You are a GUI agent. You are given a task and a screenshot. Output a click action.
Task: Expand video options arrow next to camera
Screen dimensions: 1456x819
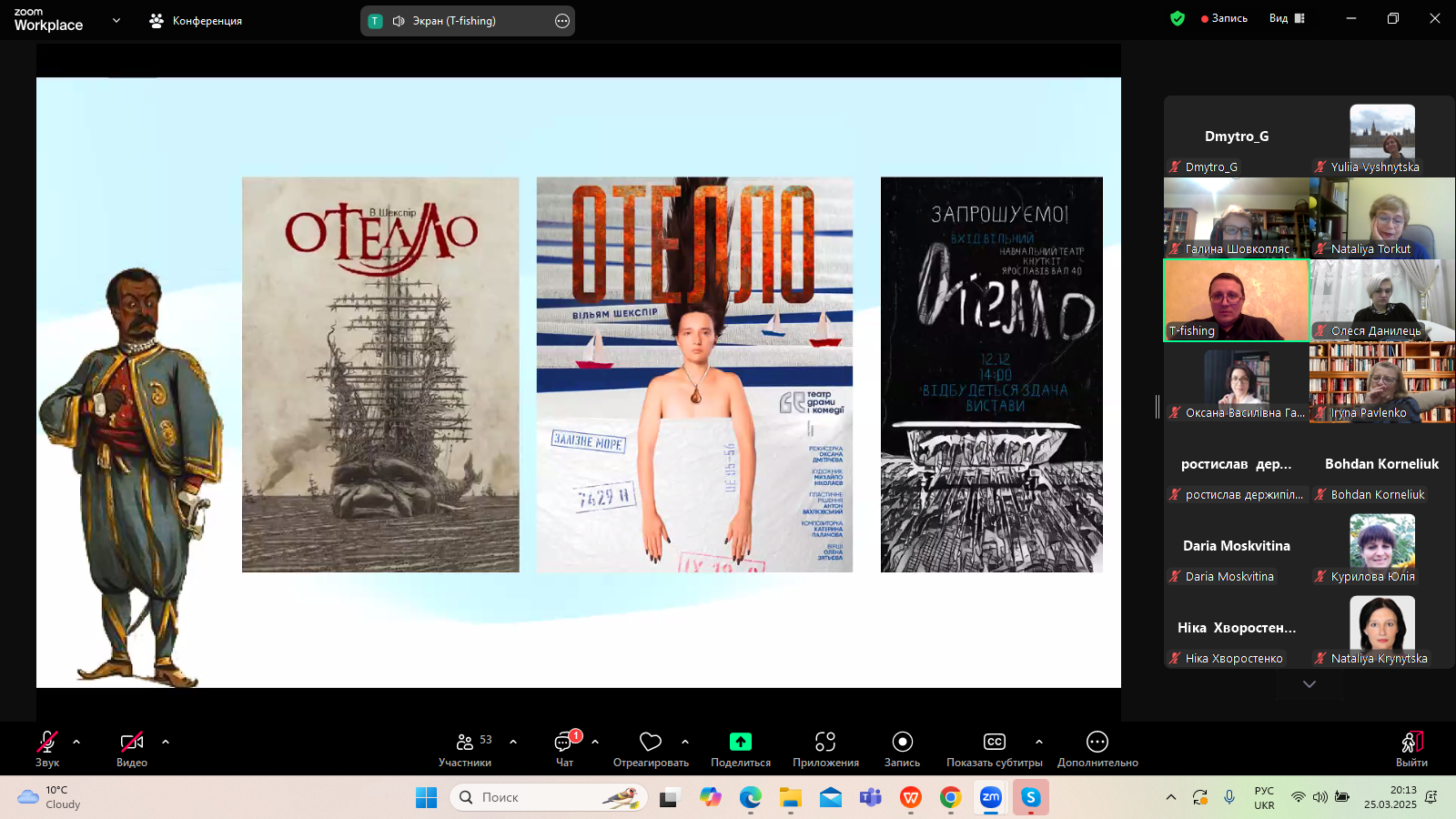coord(166,742)
